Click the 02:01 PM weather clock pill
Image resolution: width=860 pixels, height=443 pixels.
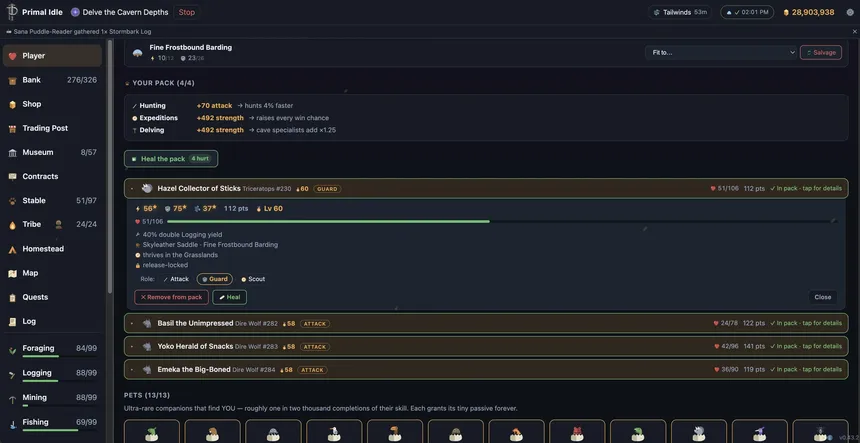tap(747, 12)
